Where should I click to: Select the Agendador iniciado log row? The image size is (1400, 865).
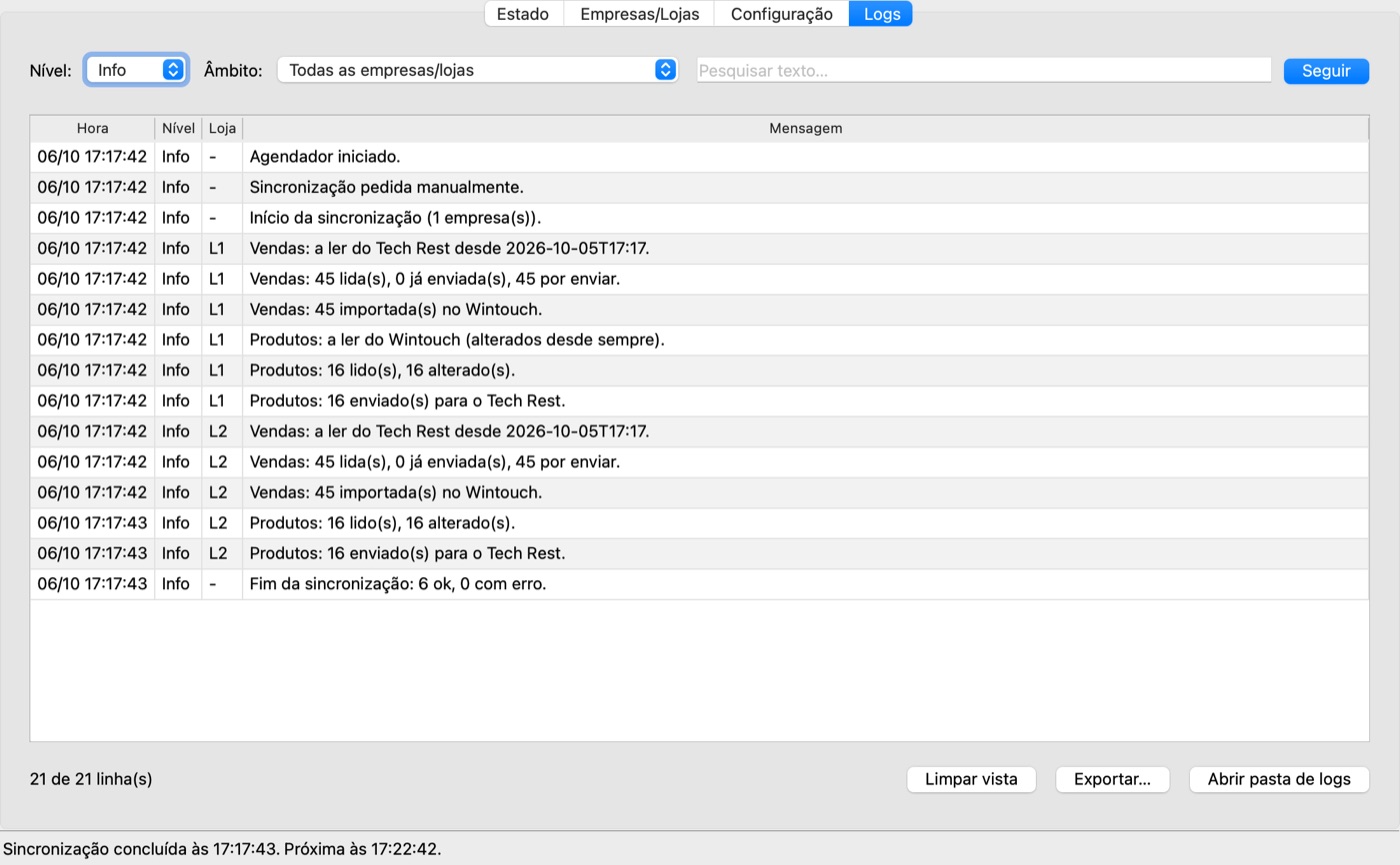click(x=699, y=157)
